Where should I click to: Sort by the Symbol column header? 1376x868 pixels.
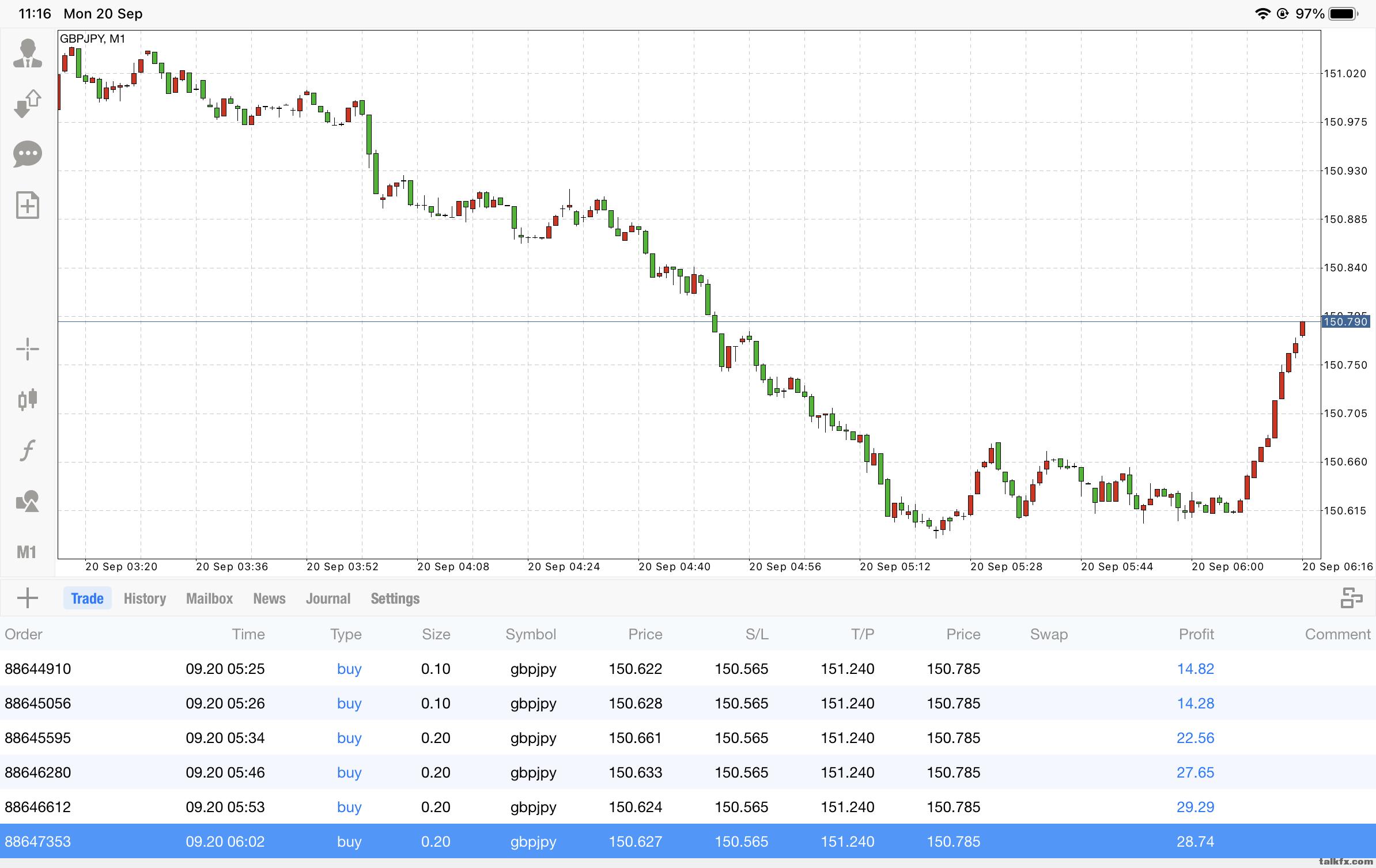coord(531,634)
